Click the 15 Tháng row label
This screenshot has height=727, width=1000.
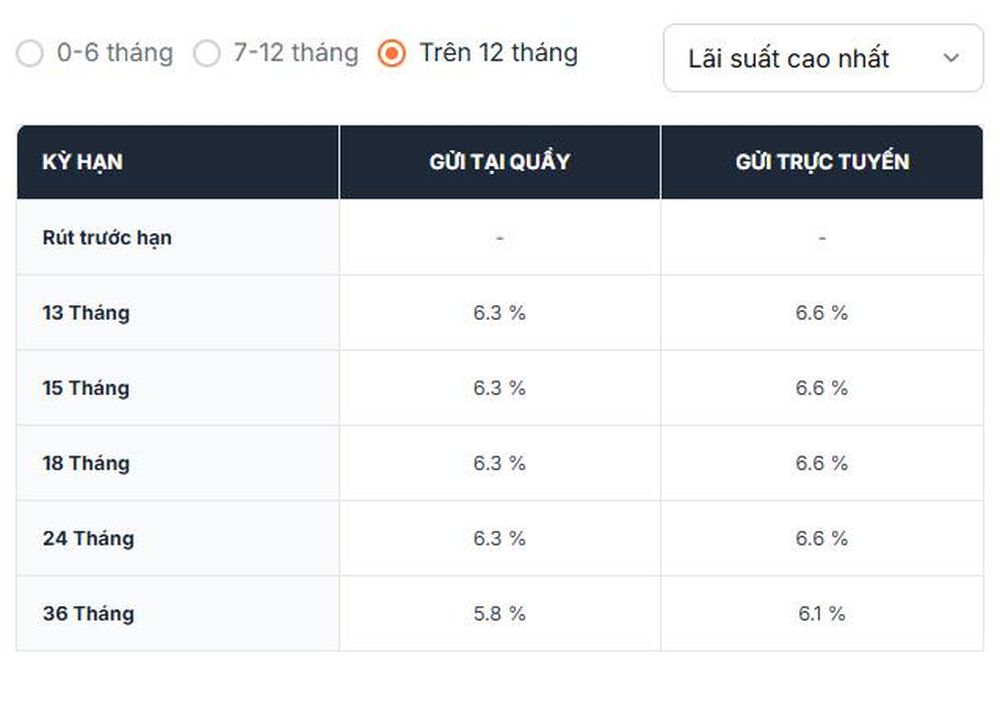click(x=86, y=388)
